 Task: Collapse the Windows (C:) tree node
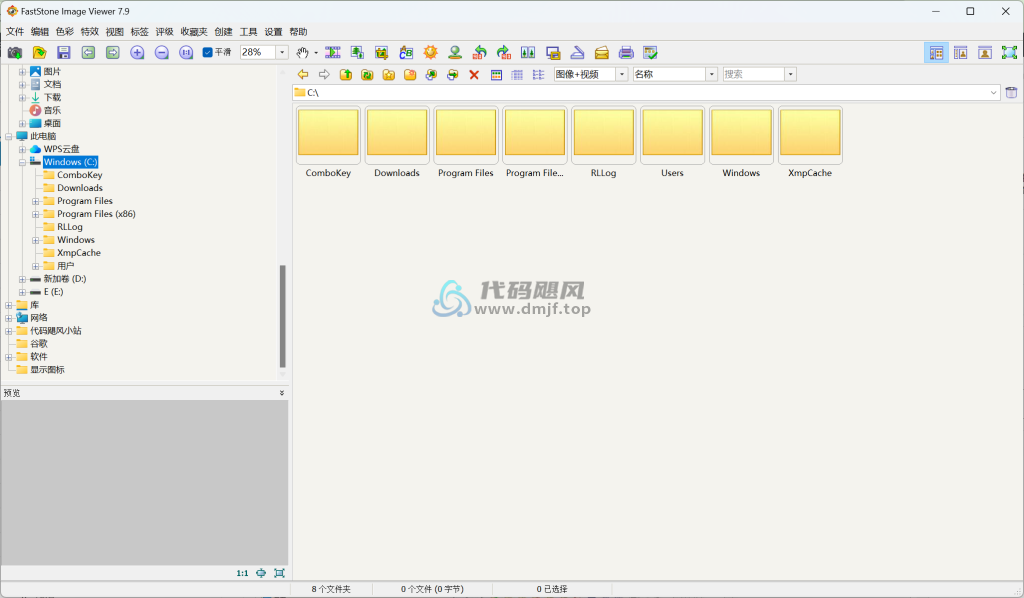pyautogui.click(x=22, y=162)
